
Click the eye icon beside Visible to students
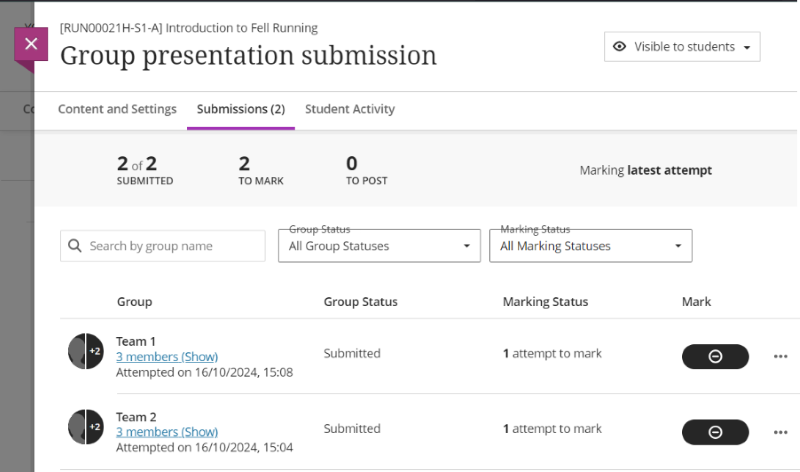click(620, 47)
